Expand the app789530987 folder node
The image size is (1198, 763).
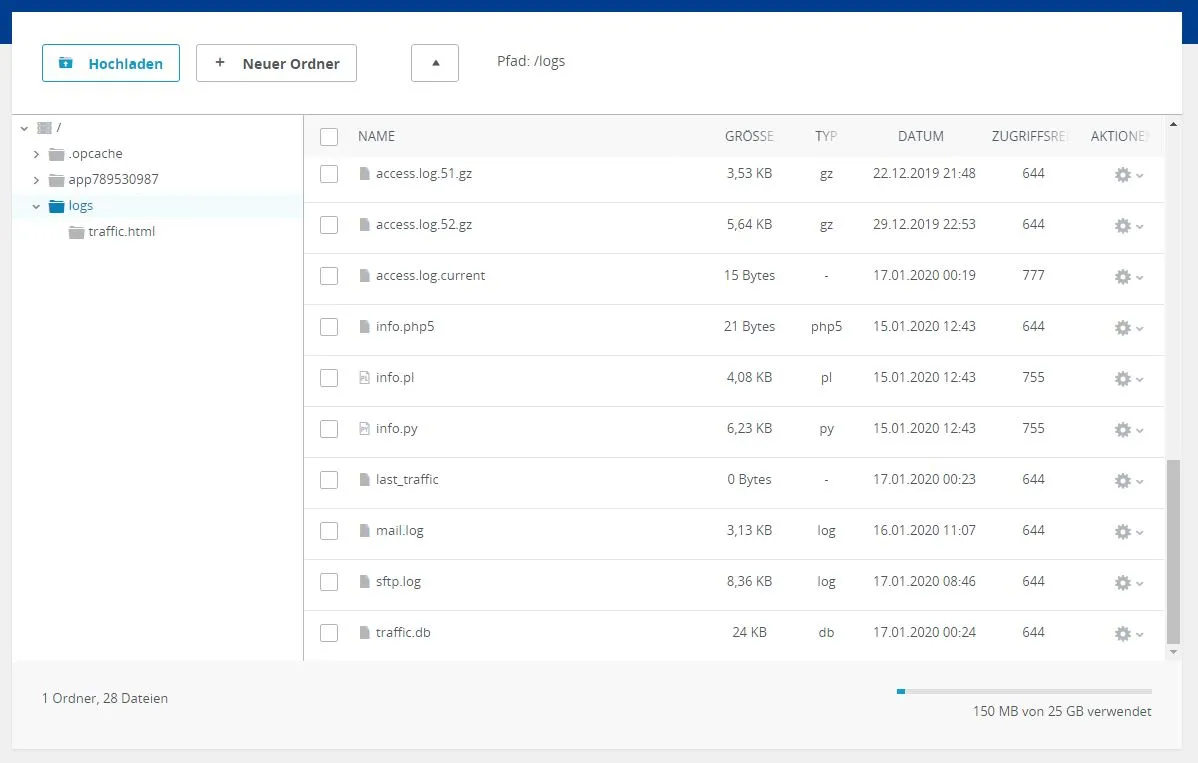[36, 180]
